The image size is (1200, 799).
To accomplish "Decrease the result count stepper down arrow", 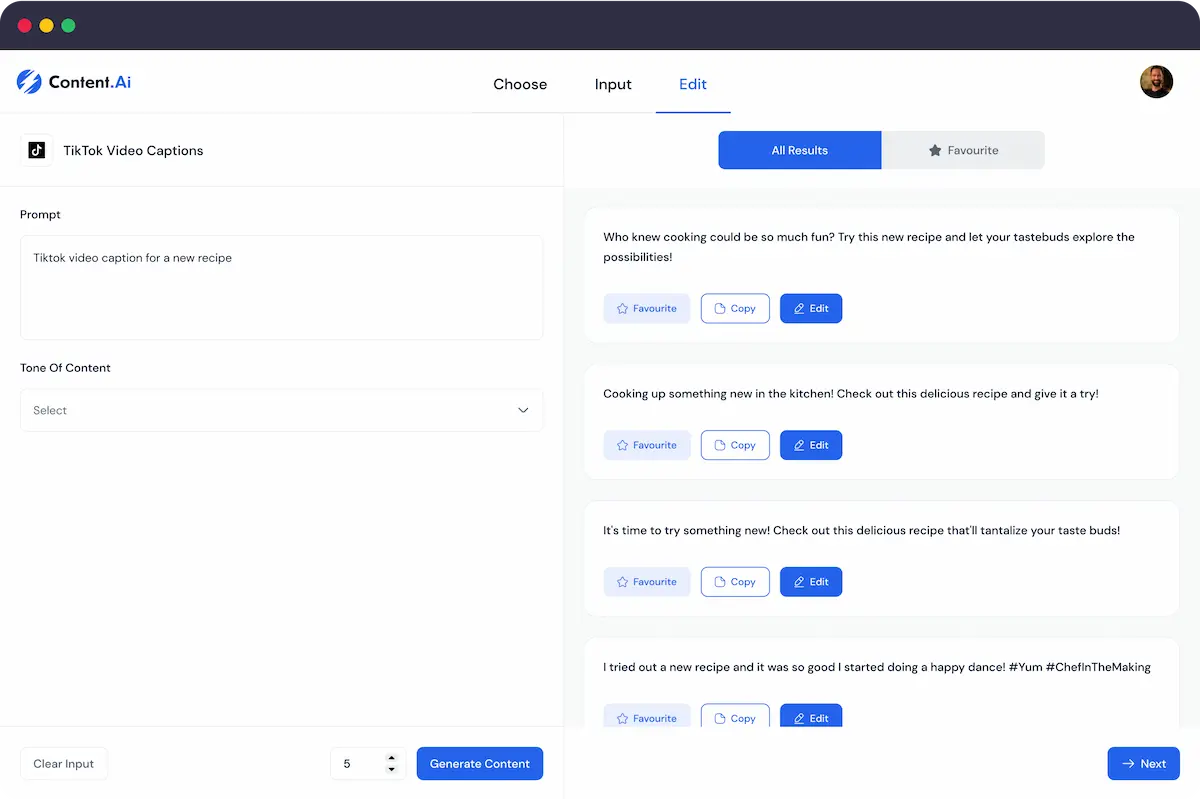I will pyautogui.click(x=392, y=770).
